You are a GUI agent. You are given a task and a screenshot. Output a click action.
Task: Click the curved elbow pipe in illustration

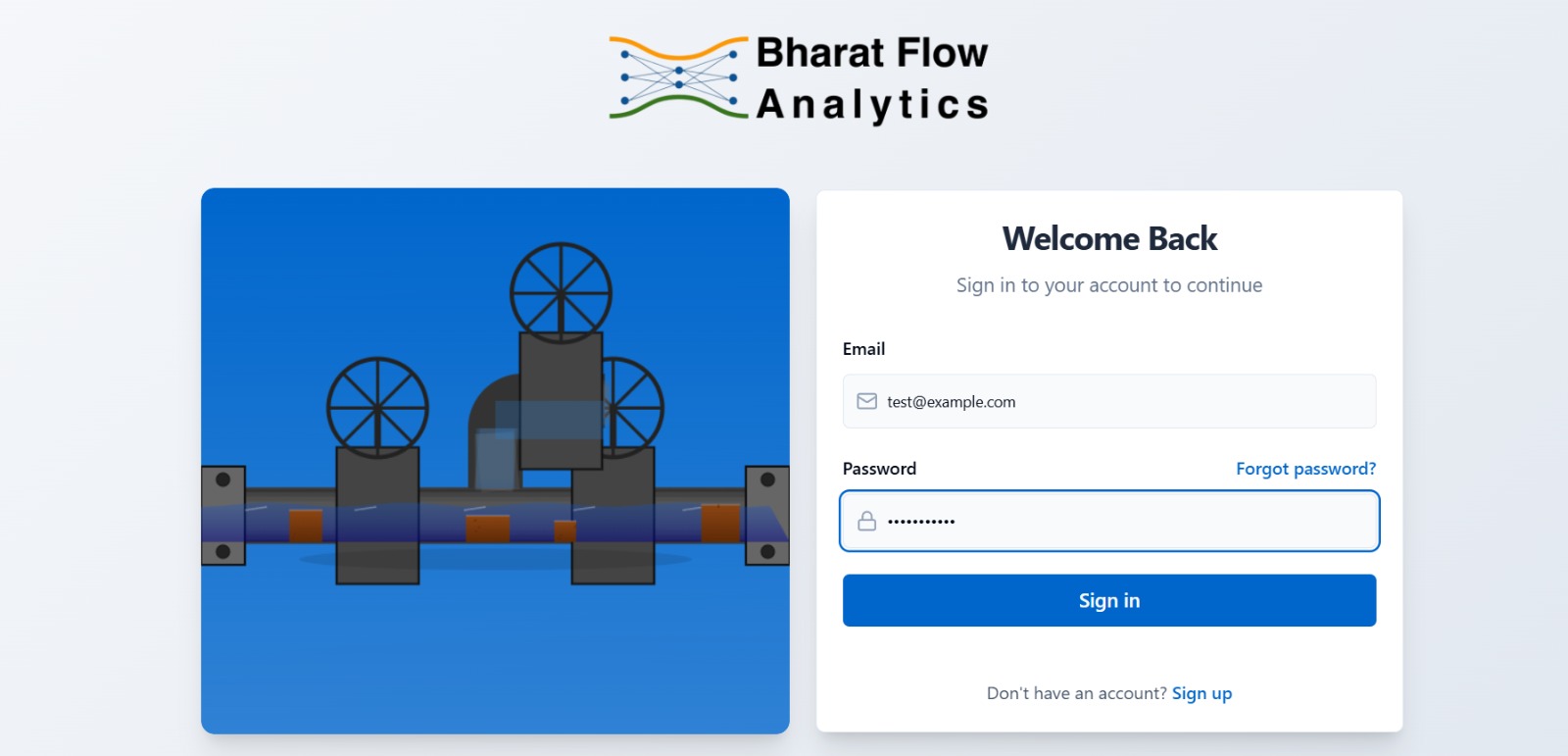click(x=493, y=431)
